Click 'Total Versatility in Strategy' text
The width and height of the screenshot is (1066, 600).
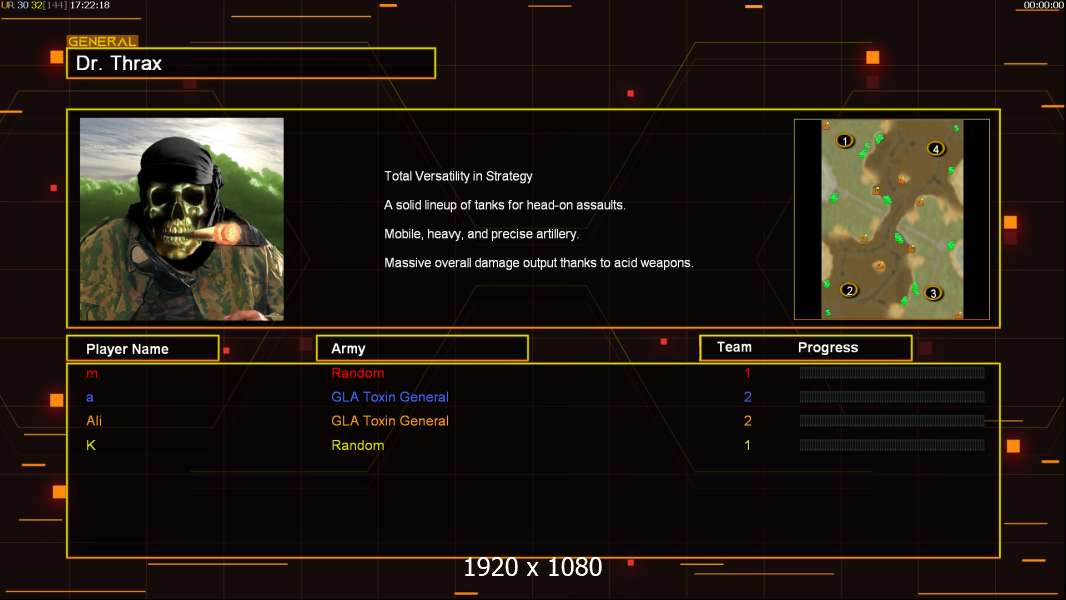point(458,176)
